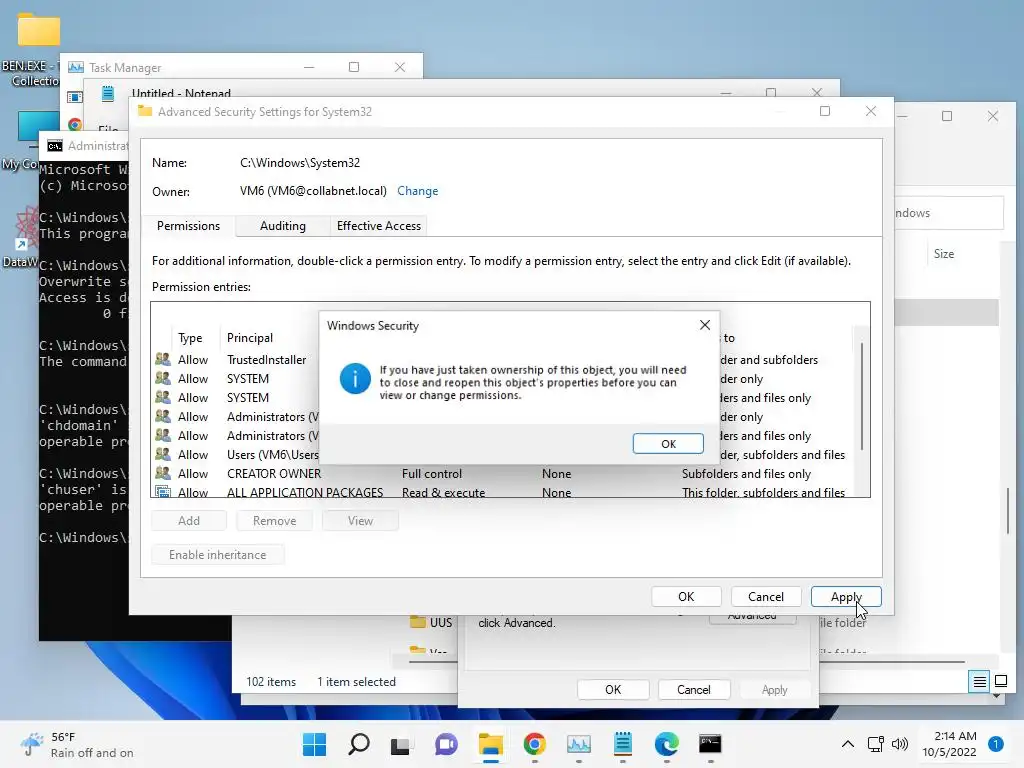Close the Windows Security dialog with X
The height and width of the screenshot is (768, 1024).
coord(705,325)
